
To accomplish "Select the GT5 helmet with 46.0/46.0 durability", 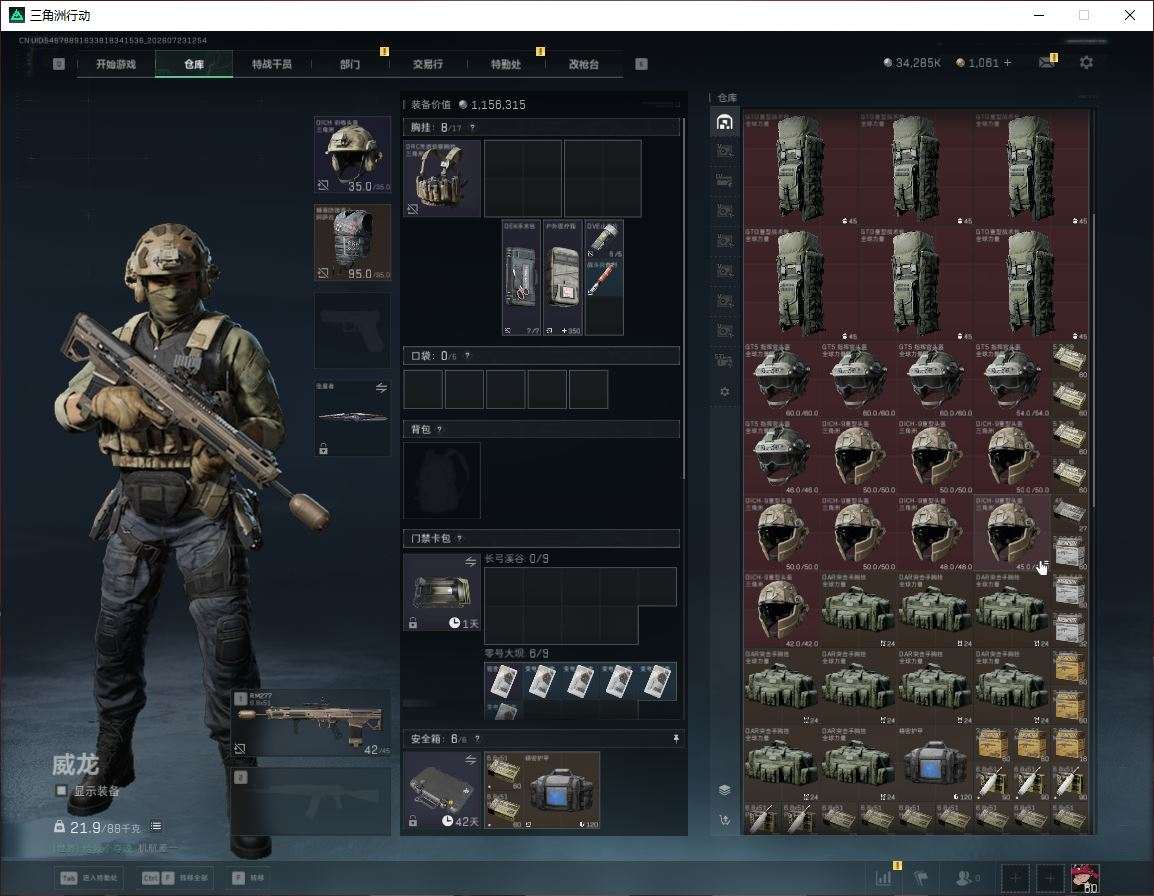I will [782, 456].
